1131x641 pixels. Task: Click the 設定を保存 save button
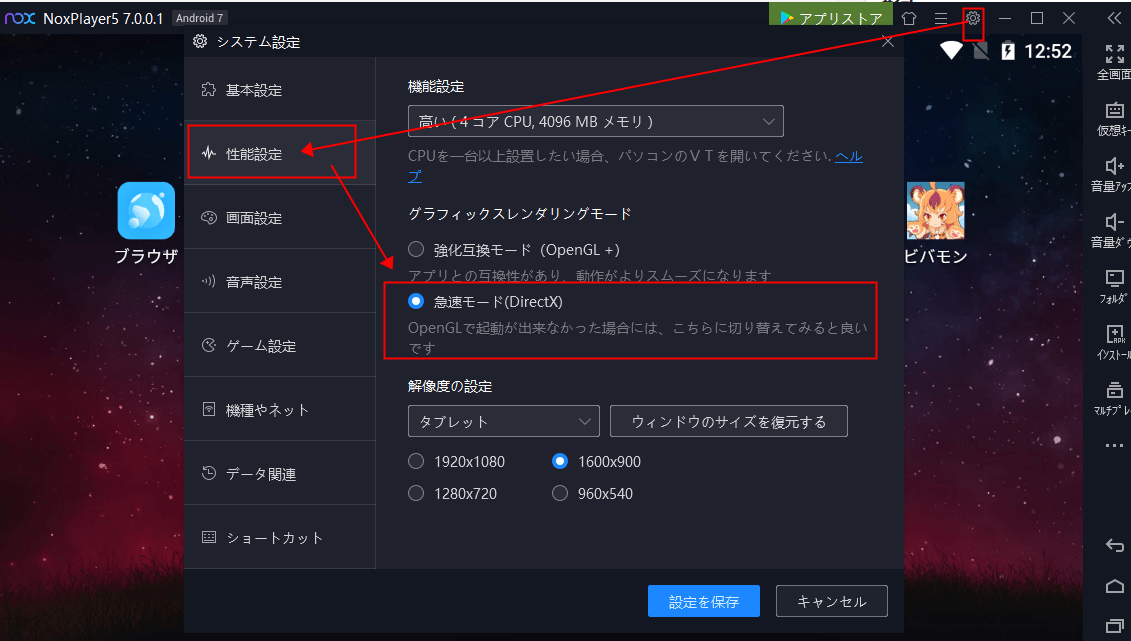coord(703,601)
